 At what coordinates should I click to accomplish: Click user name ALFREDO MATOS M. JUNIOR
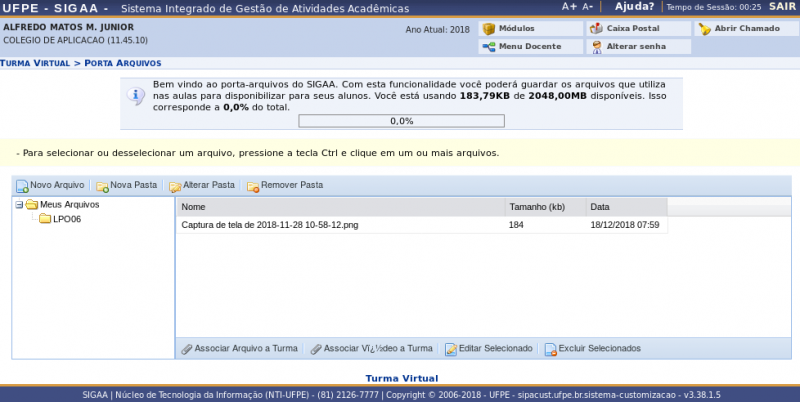coord(68,27)
